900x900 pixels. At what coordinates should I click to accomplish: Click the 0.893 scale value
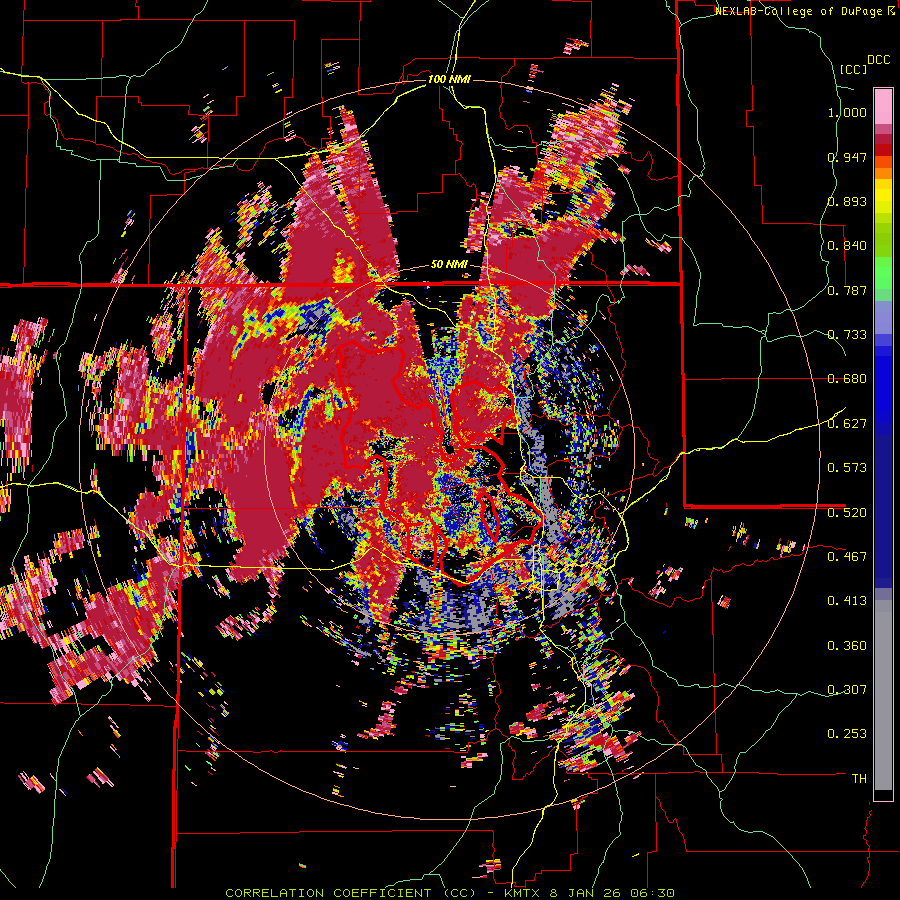coord(847,201)
